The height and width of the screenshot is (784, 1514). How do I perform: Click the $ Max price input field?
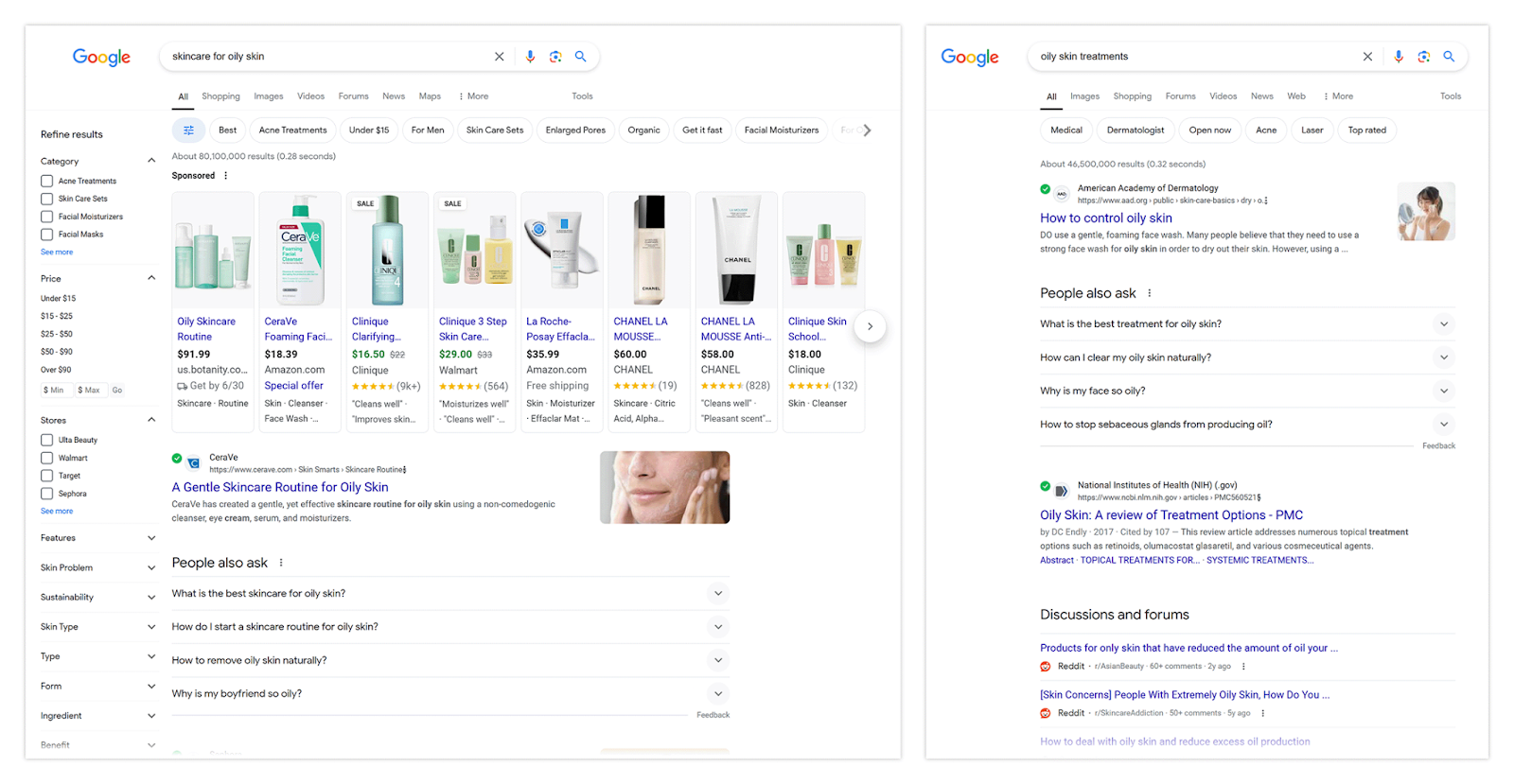[90, 390]
